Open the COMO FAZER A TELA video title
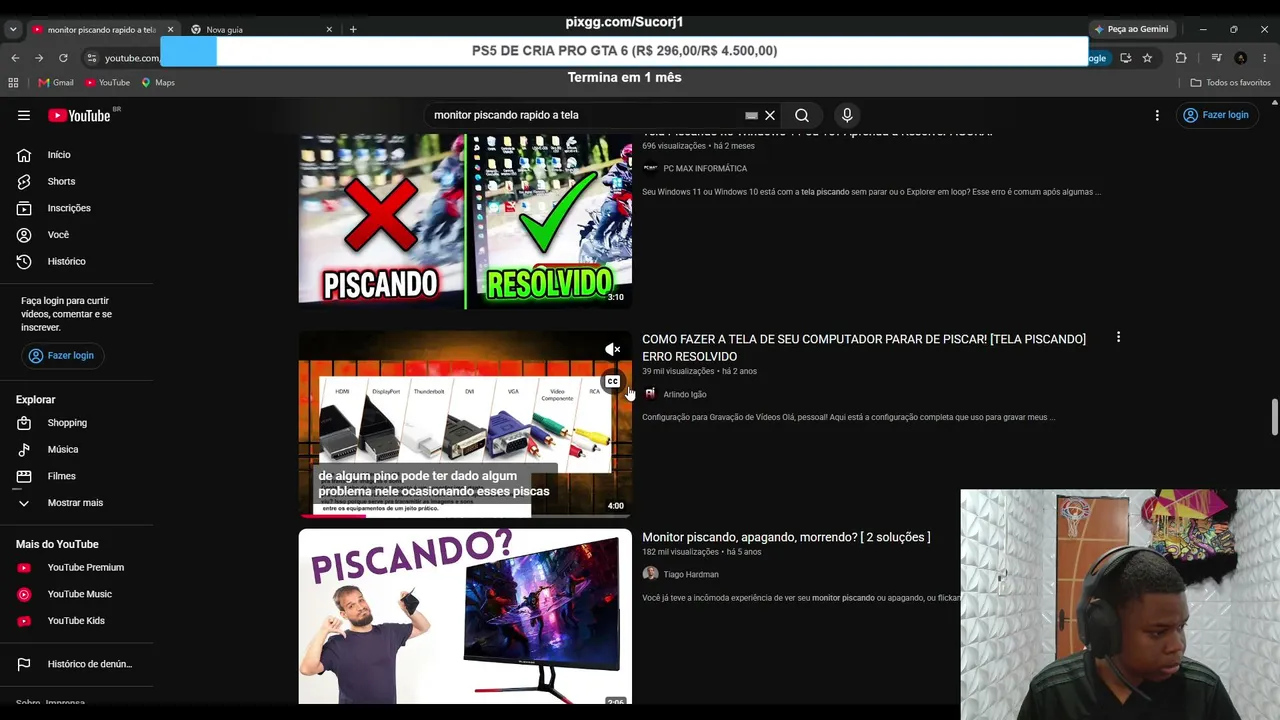 tap(864, 347)
